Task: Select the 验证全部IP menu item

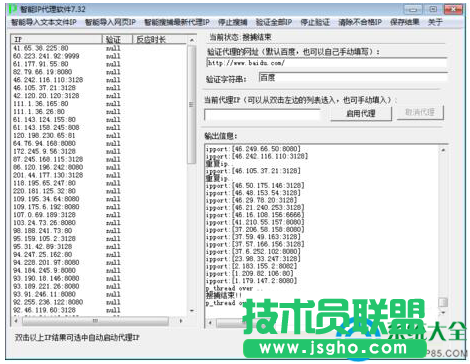Action: coord(274,22)
